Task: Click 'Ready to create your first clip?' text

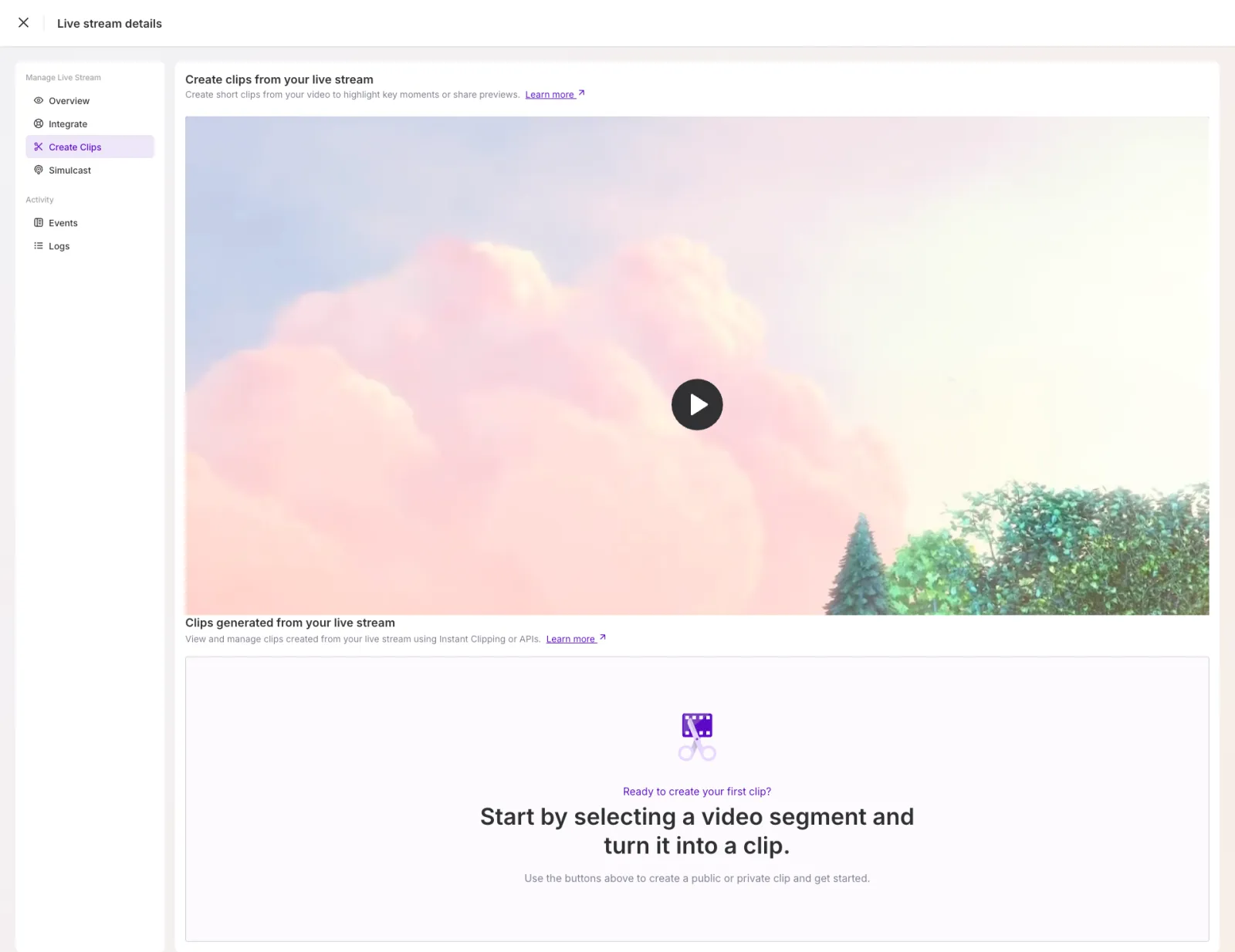Action: 697,792
